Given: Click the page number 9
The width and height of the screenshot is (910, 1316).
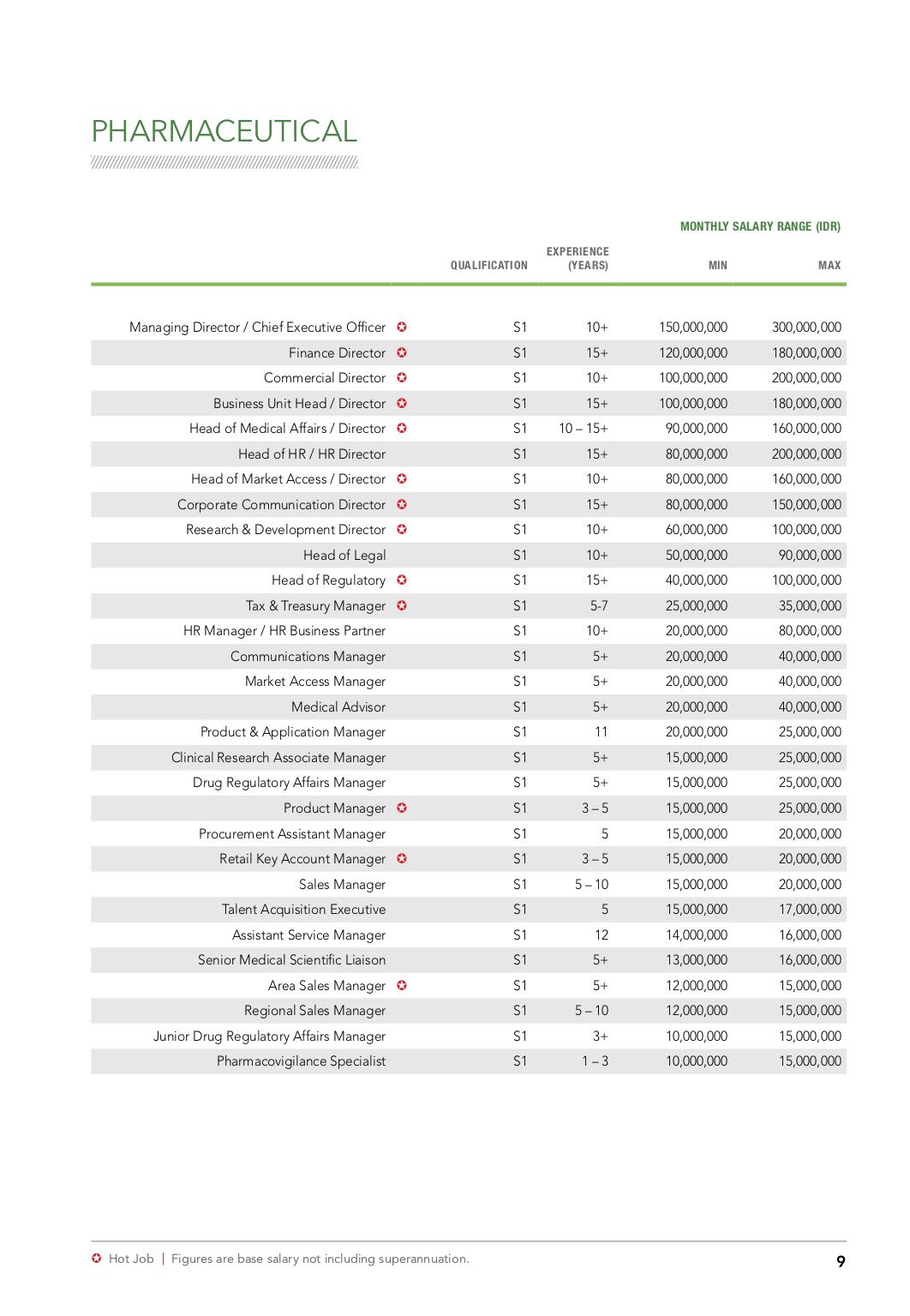Looking at the screenshot, I should [841, 1261].
